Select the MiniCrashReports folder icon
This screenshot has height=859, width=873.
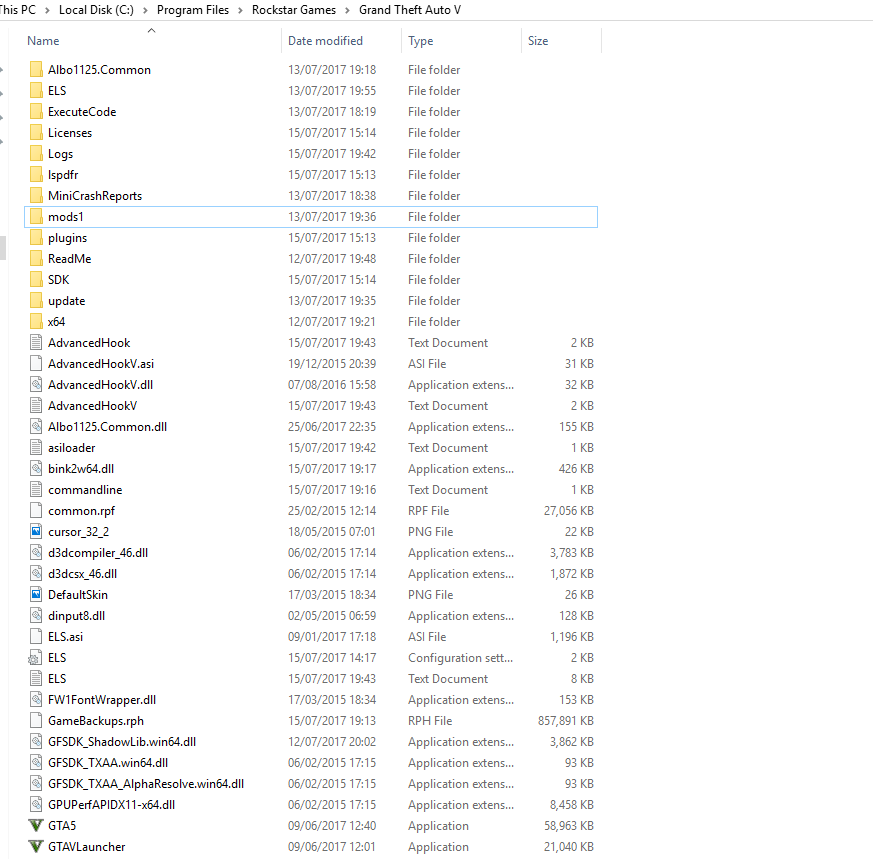(x=36, y=196)
